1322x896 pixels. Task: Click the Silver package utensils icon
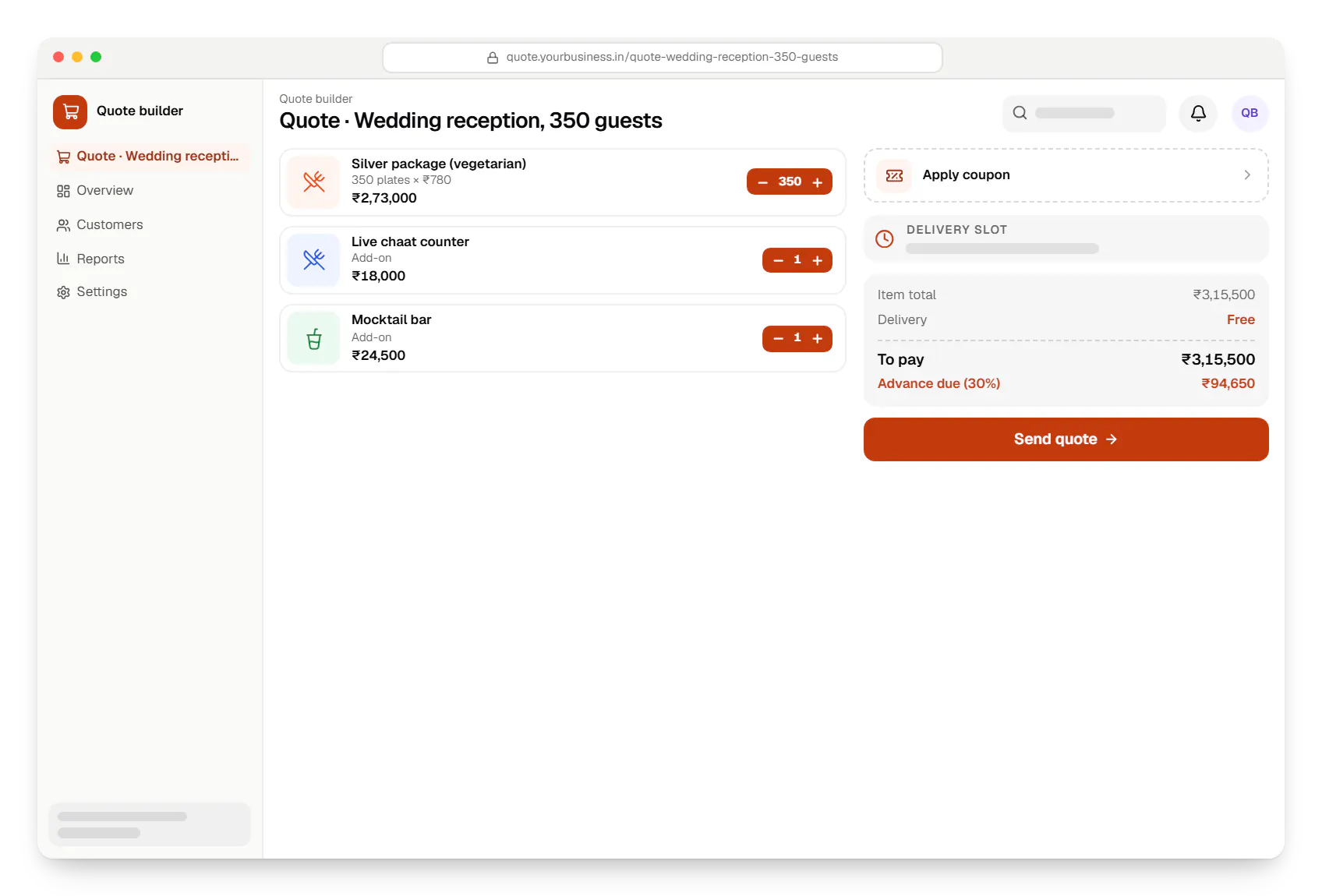coord(313,182)
